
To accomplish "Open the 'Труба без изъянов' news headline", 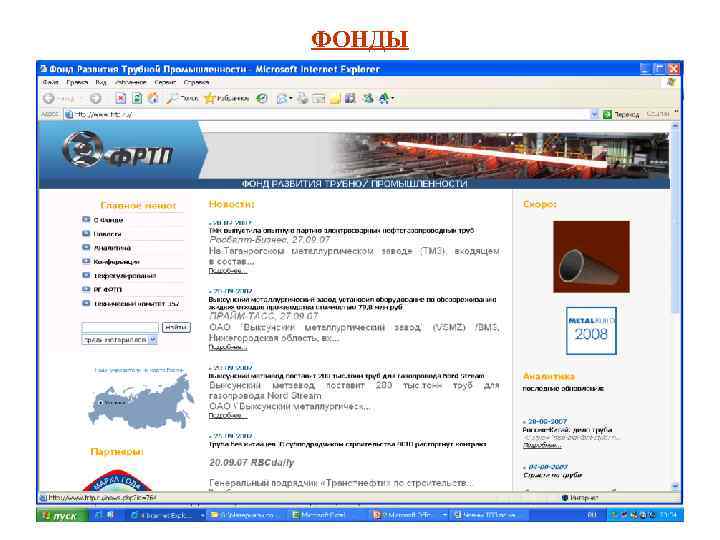I will 348,444.
